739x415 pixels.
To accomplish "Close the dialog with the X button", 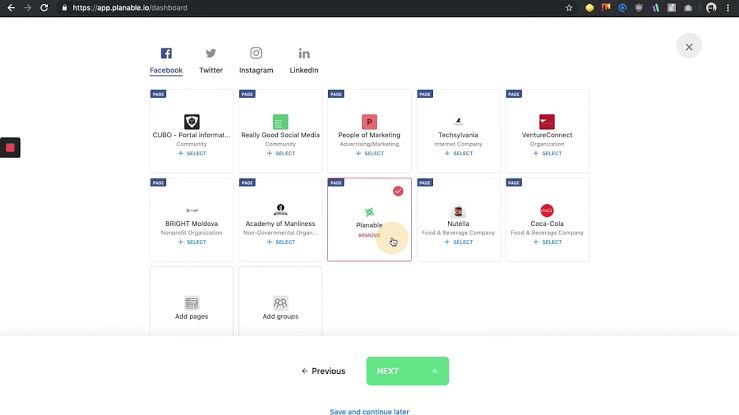I will 688,46.
